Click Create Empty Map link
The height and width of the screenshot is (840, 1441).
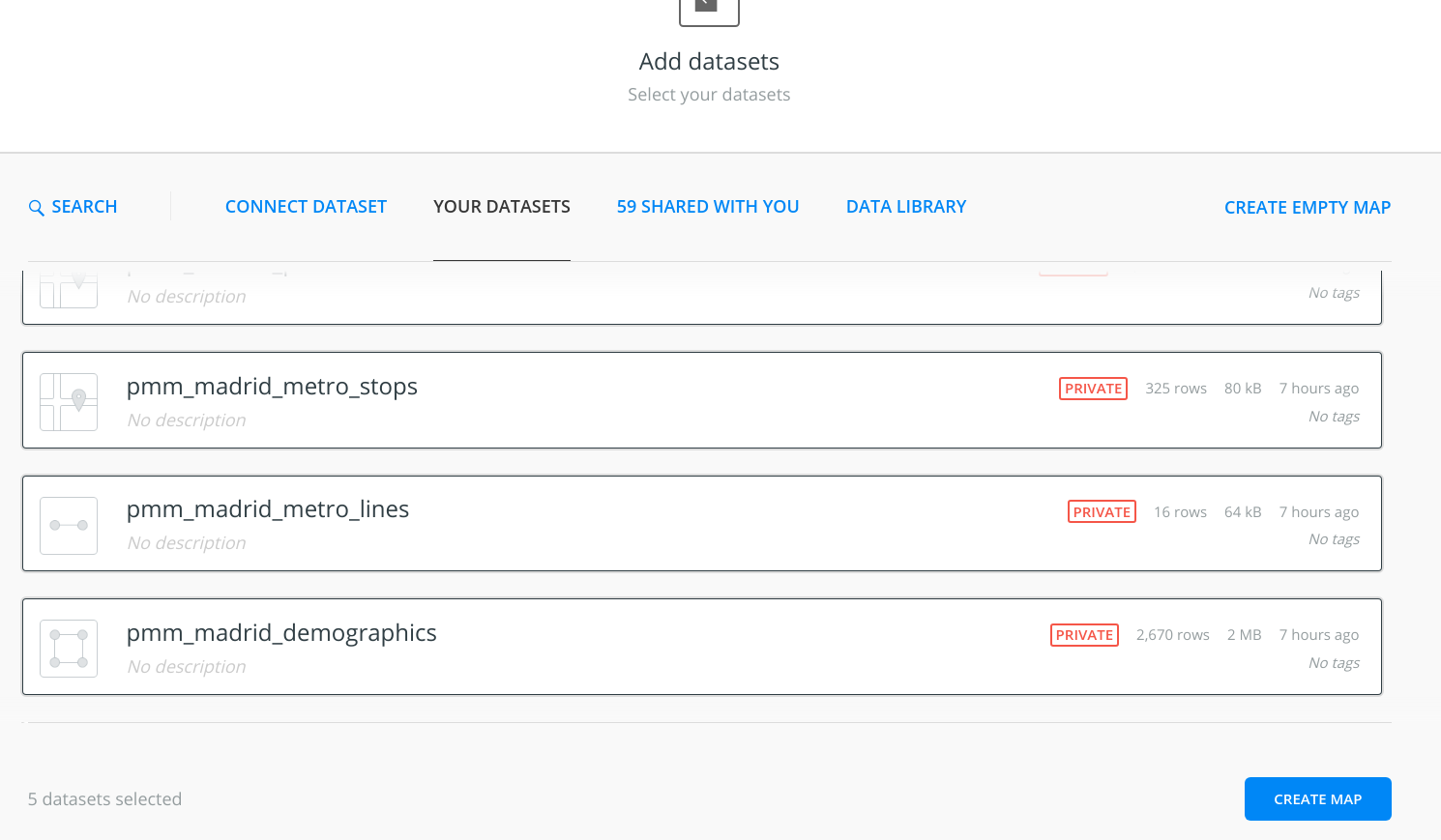(x=1308, y=208)
